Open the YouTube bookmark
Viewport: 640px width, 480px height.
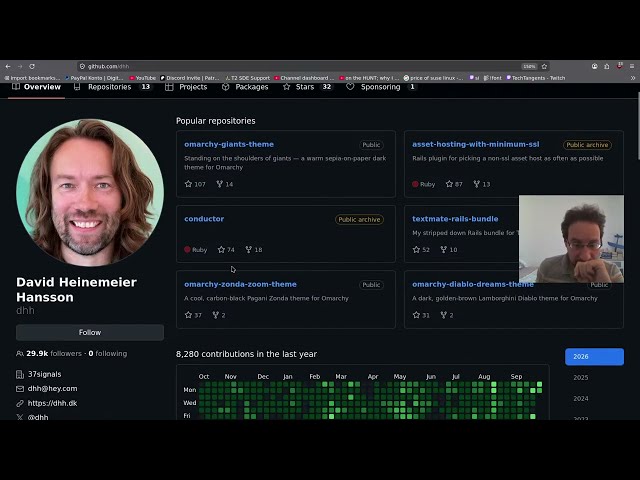143,78
